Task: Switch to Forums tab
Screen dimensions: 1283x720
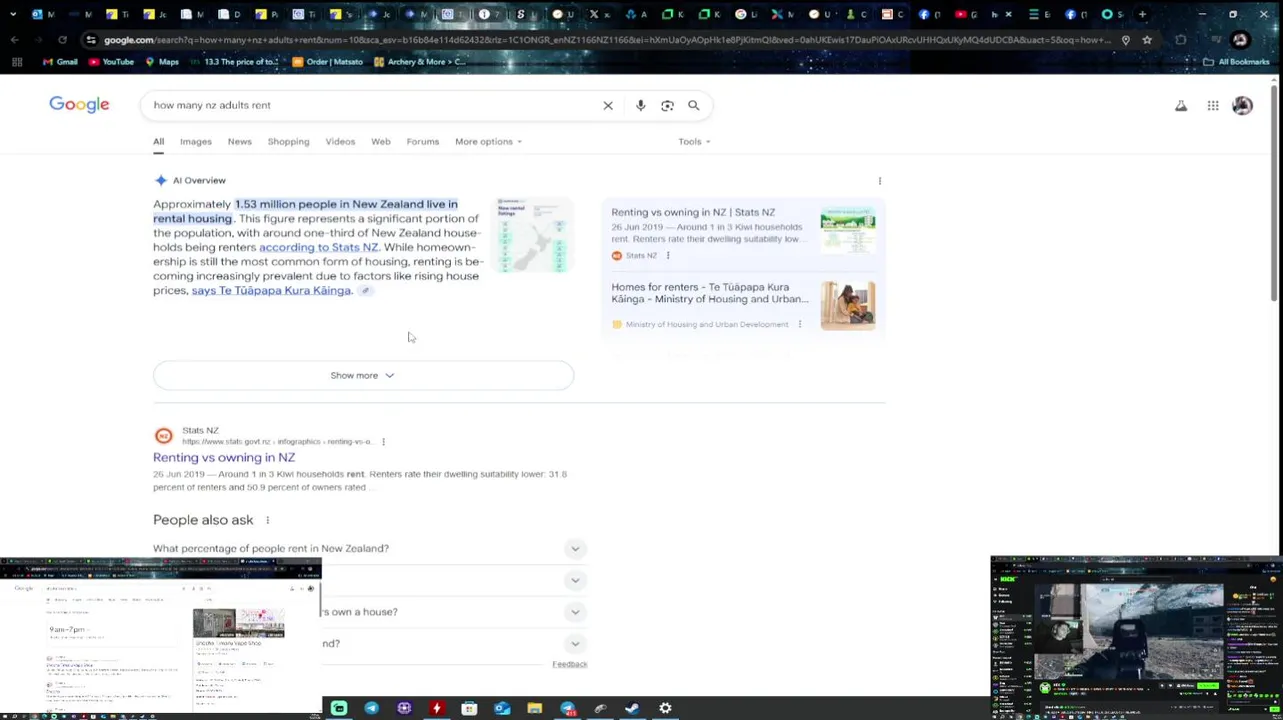Action: (422, 142)
